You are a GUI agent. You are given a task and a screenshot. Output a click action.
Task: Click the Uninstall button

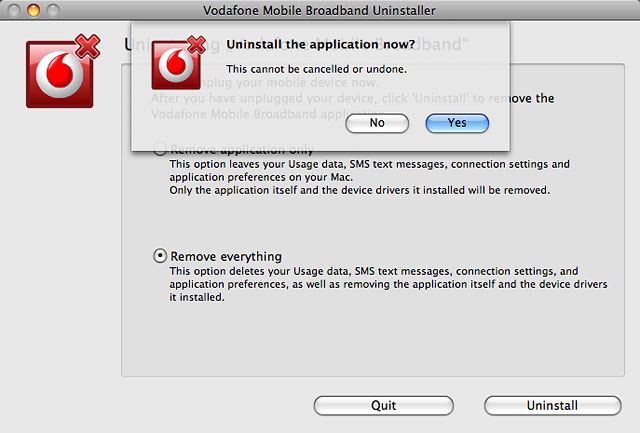(x=552, y=405)
